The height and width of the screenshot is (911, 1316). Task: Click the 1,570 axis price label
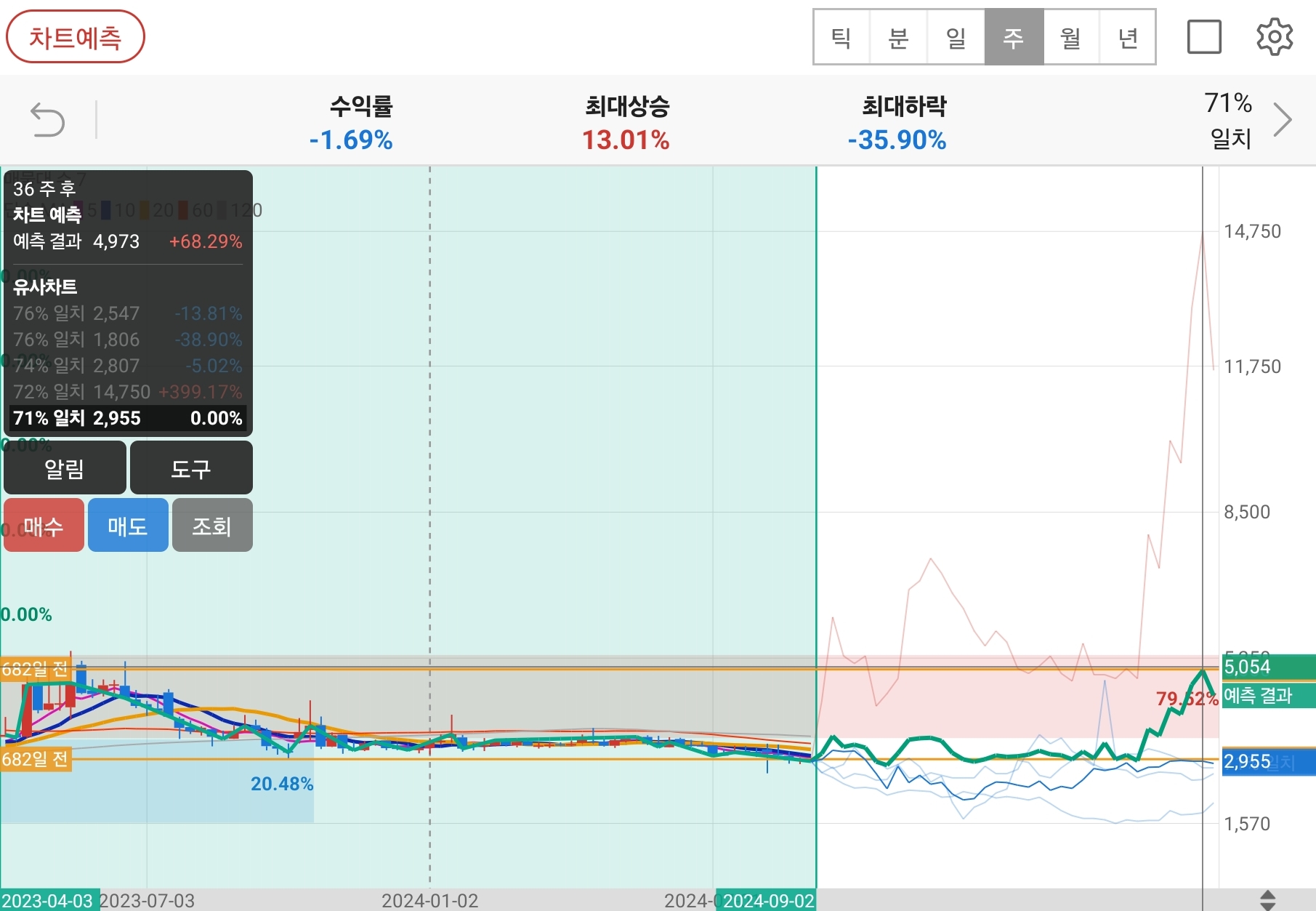tap(1247, 824)
